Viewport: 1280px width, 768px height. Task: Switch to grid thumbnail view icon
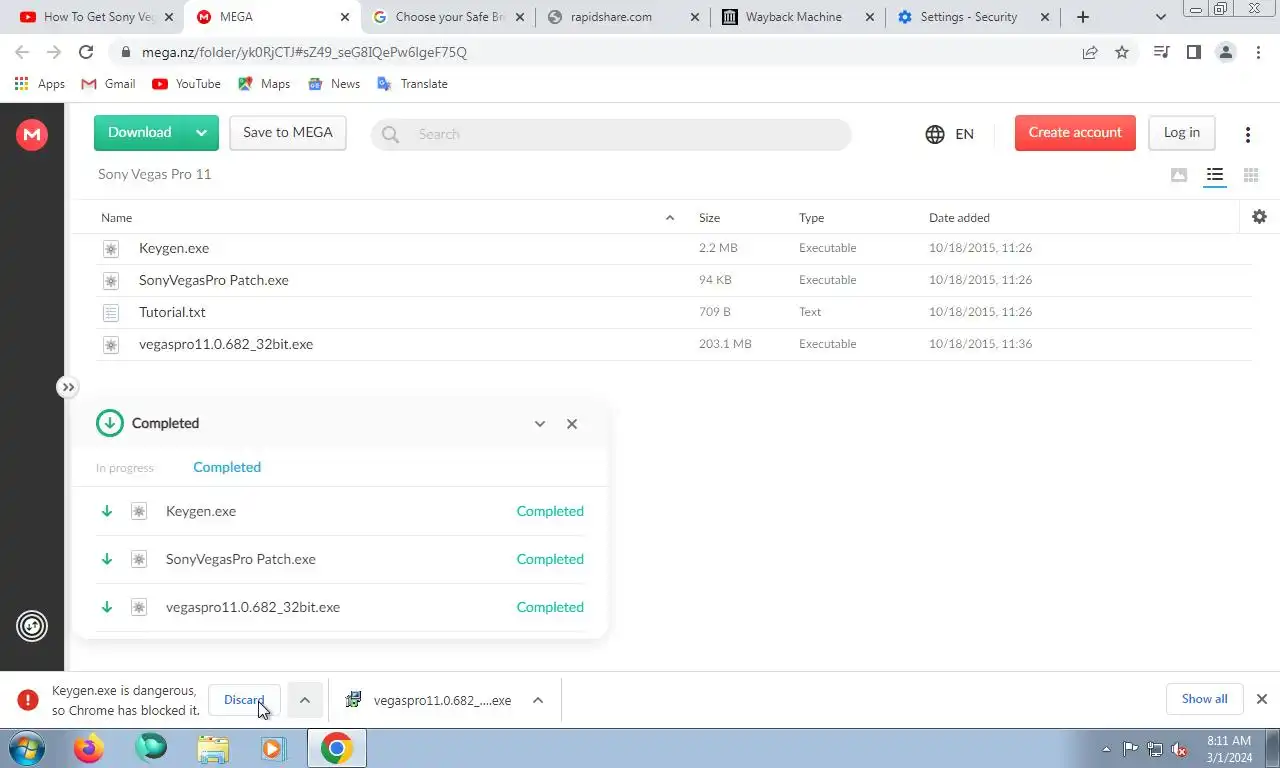point(1251,175)
